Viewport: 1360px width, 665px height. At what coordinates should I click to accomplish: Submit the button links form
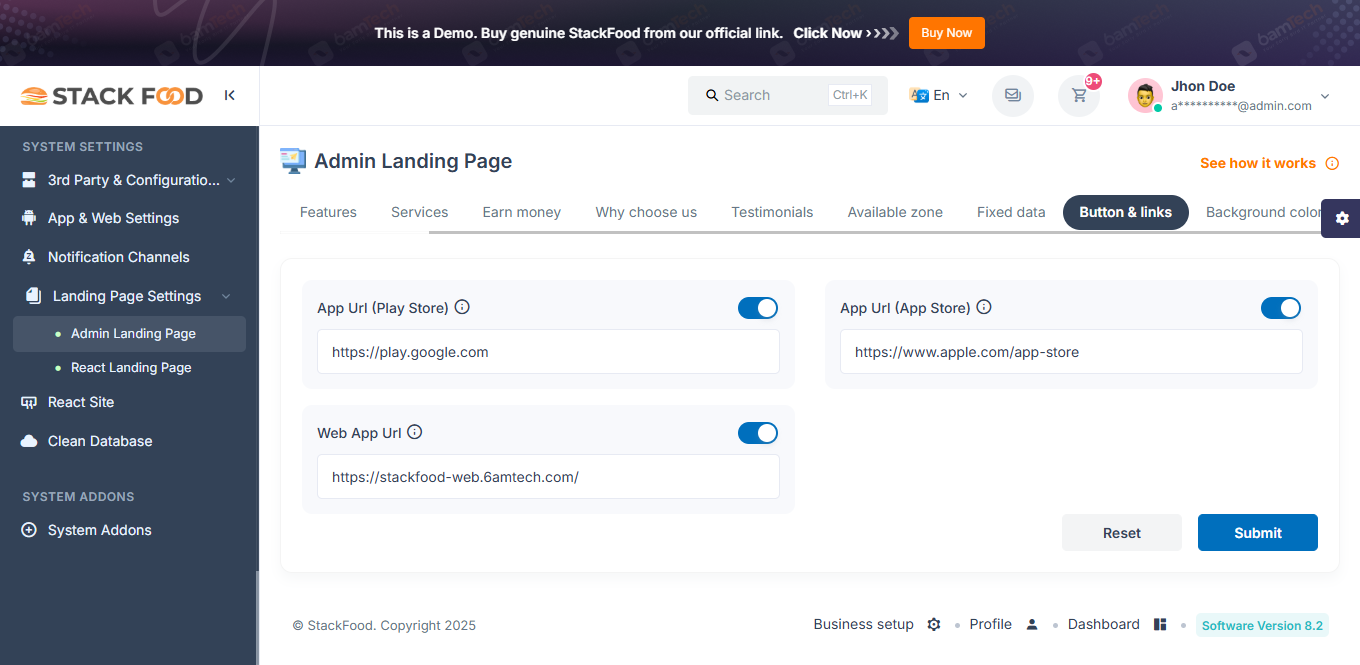pyautogui.click(x=1258, y=533)
